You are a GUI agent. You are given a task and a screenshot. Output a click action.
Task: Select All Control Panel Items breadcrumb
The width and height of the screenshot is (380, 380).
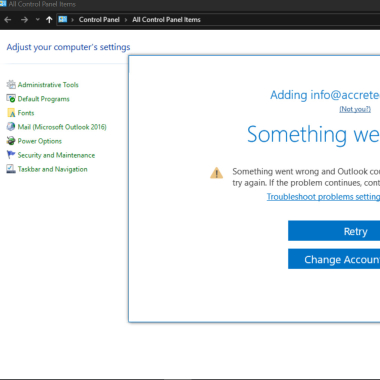pos(166,20)
